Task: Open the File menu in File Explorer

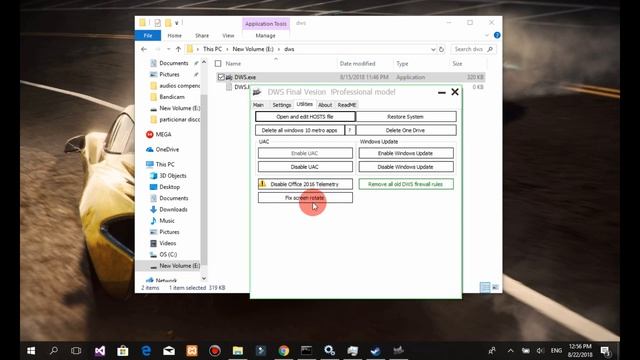Action: click(148, 36)
